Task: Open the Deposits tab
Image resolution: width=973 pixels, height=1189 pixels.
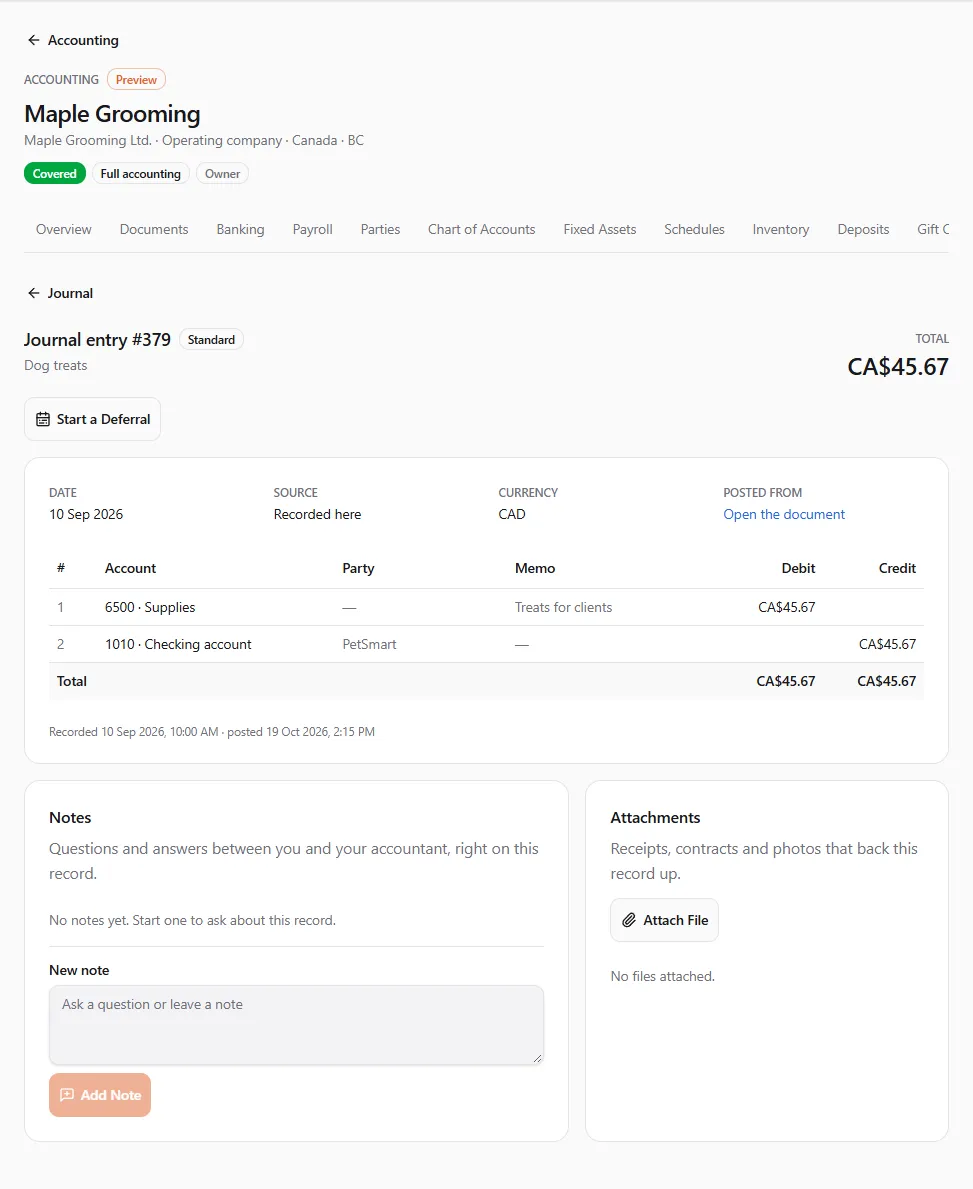Action: click(863, 230)
